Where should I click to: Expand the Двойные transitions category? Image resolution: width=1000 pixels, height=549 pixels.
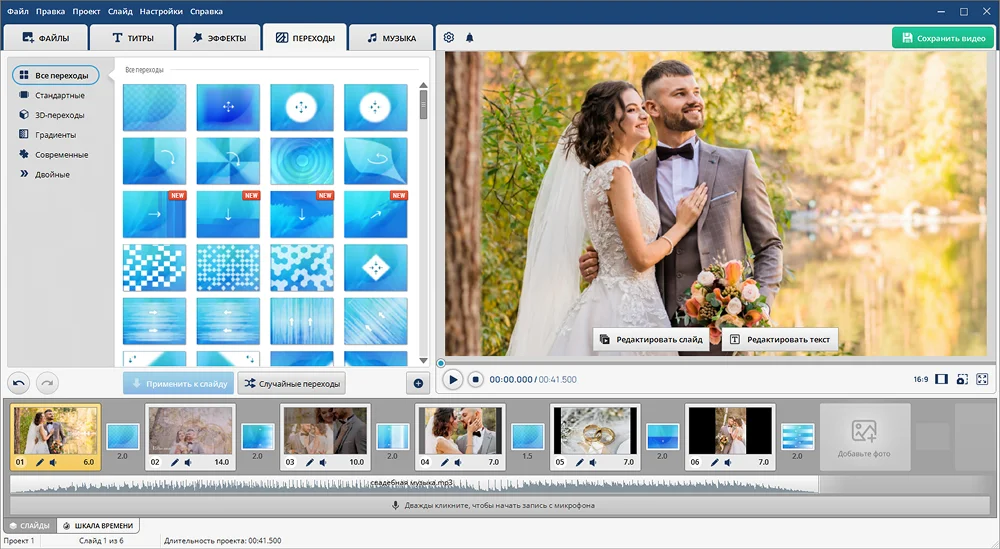[52, 175]
